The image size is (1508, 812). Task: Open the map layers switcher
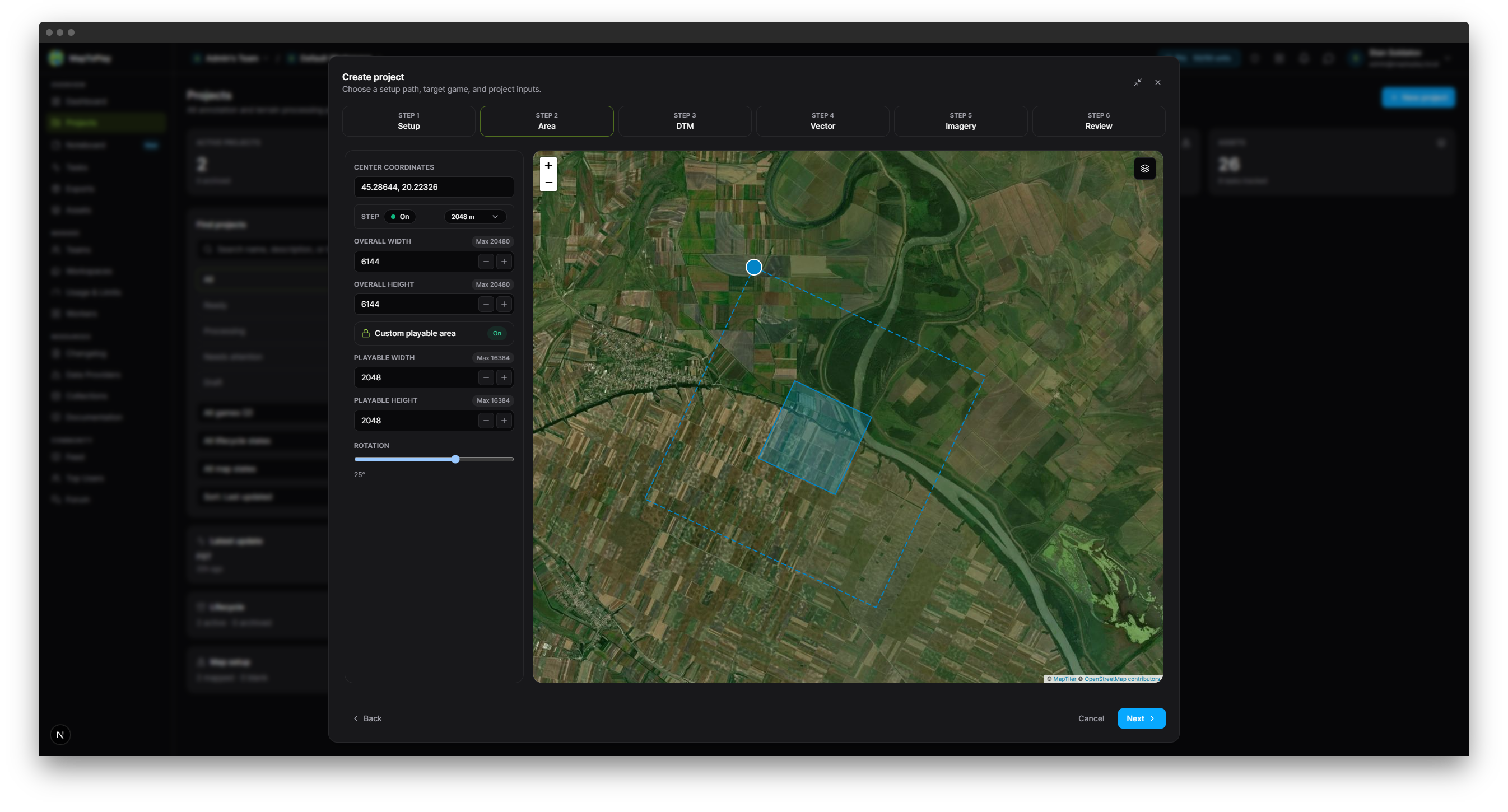(1144, 169)
